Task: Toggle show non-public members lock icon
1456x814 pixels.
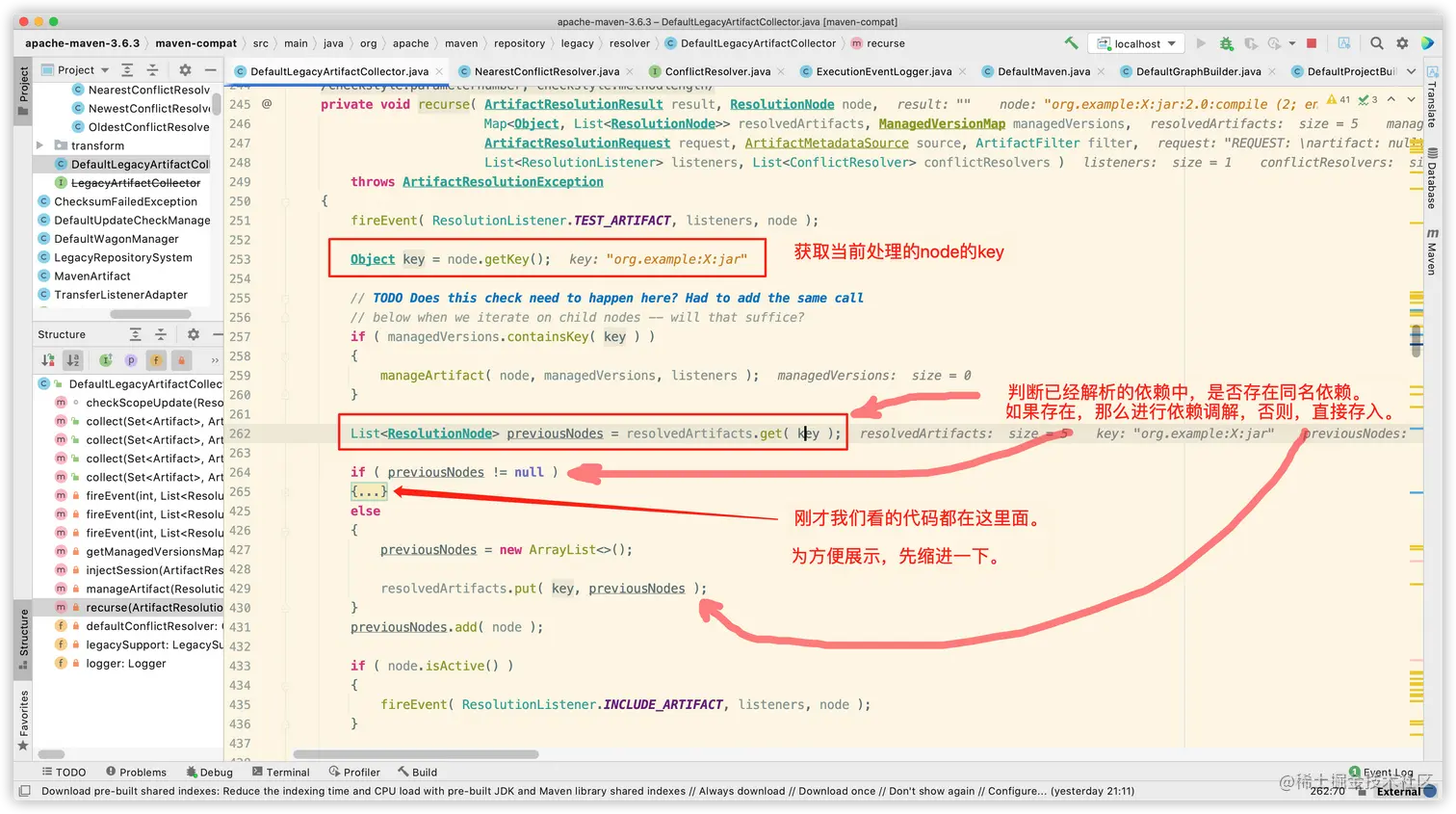Action: pyautogui.click(x=181, y=360)
